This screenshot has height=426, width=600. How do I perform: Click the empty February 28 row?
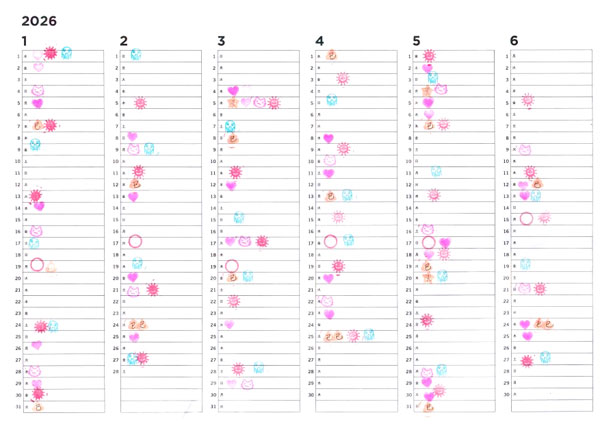(x=161, y=371)
